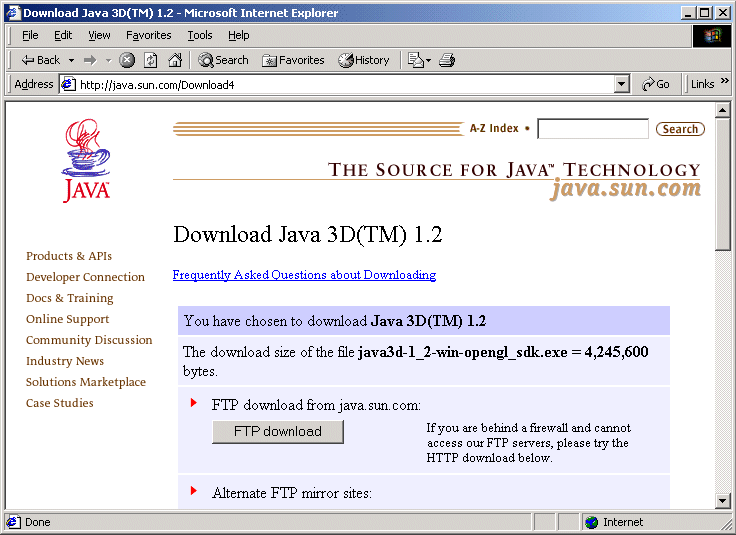Open Solutions Marketplace link
This screenshot has width=736, height=535.
pyautogui.click(x=86, y=382)
